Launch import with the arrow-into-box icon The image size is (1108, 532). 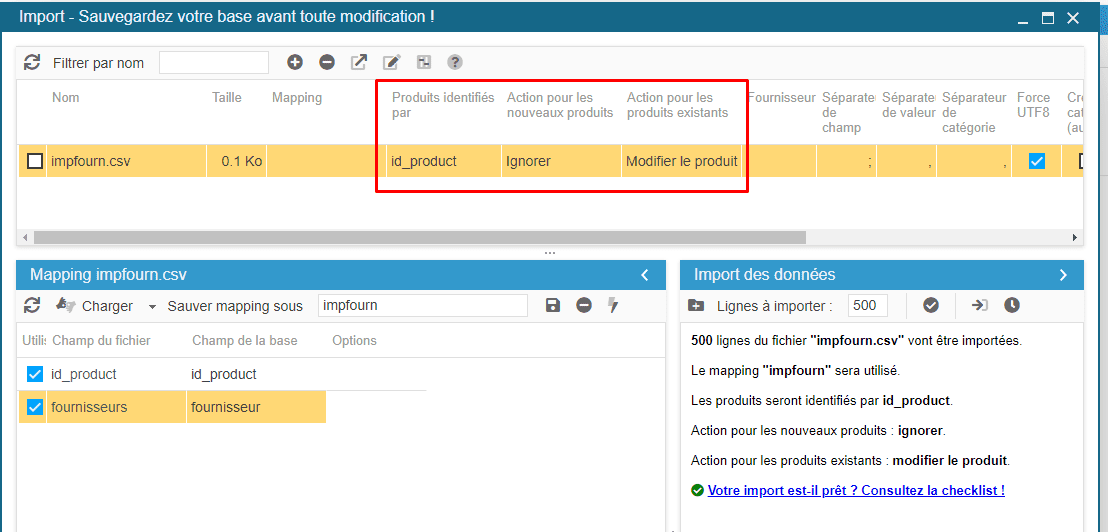(x=979, y=305)
